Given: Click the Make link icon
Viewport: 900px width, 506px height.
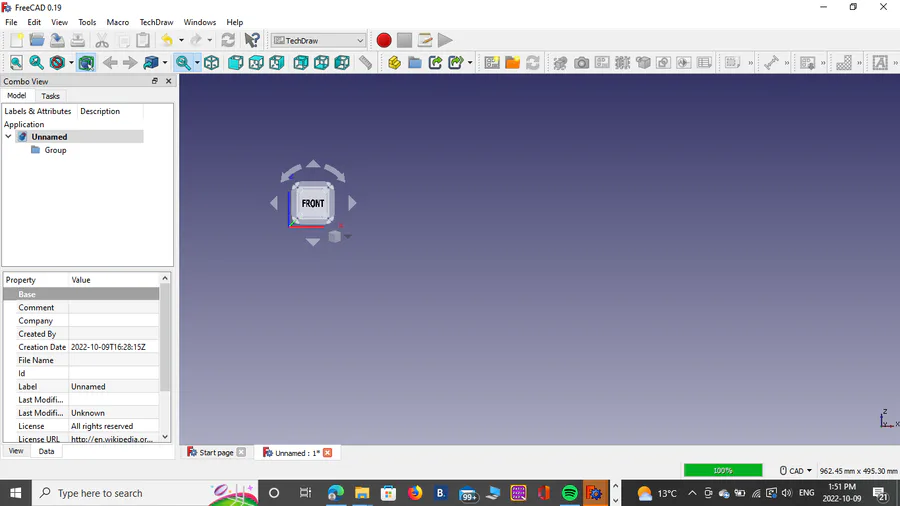Looking at the screenshot, I should [x=435, y=63].
